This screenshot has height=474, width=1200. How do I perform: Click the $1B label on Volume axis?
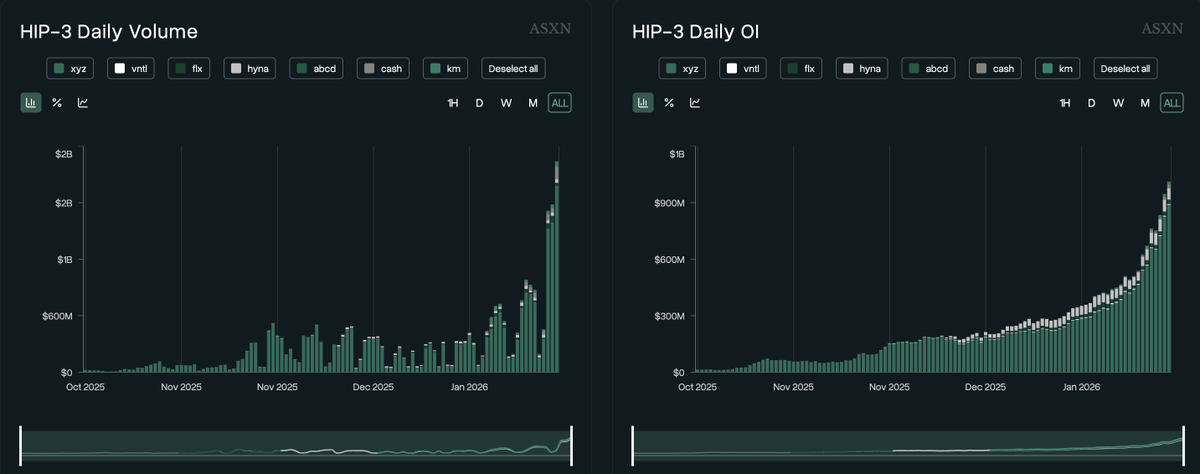(64, 259)
